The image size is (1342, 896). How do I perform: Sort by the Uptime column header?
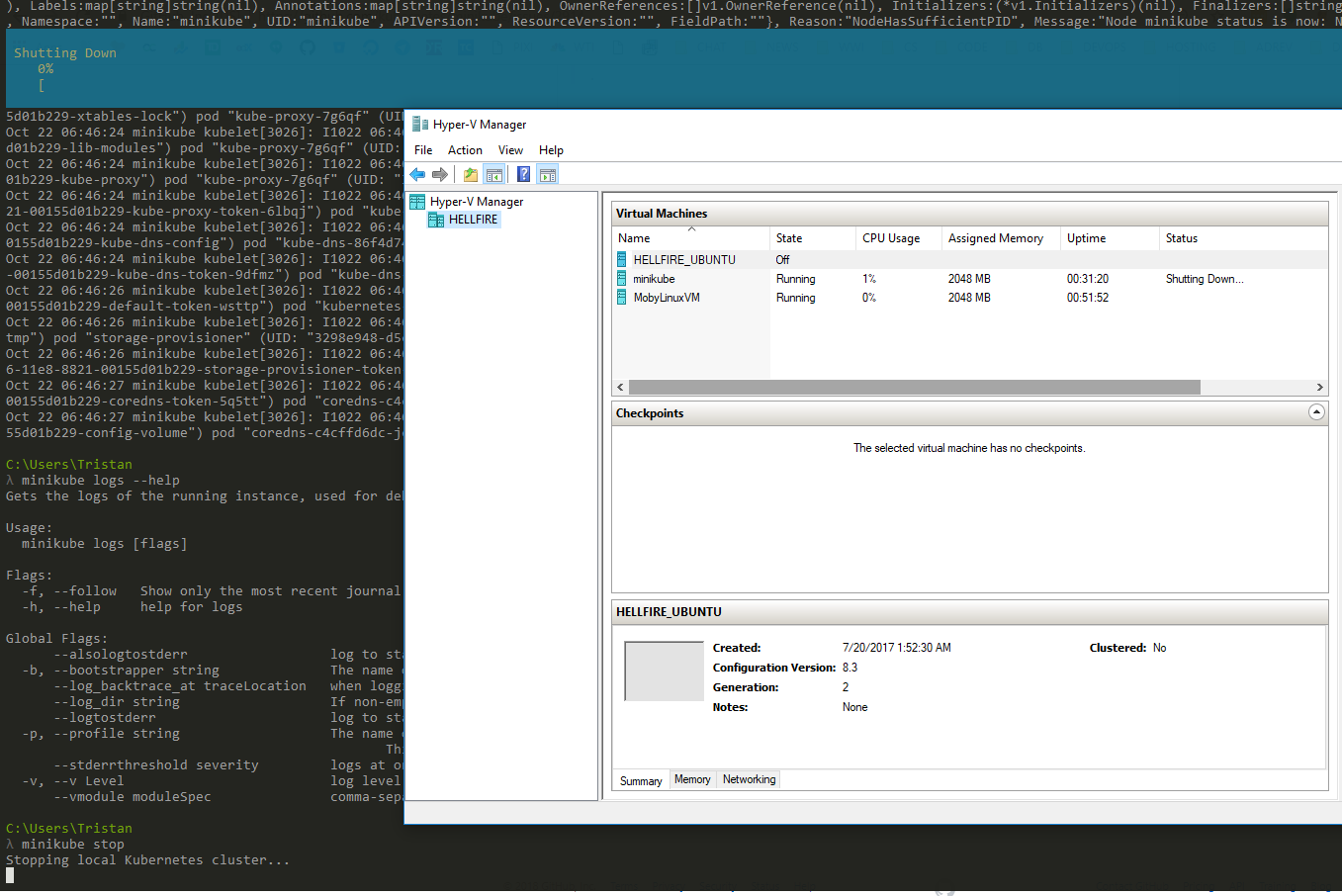[x=1110, y=238]
